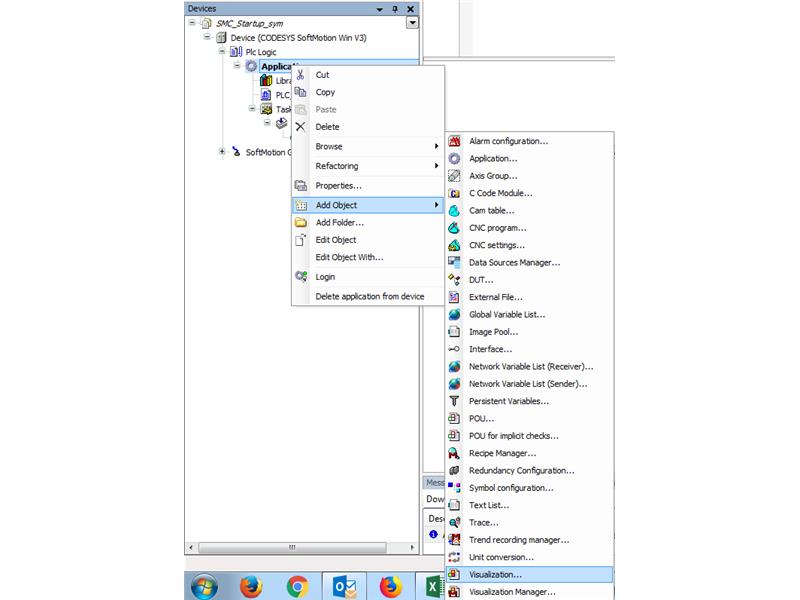Select Visualization… in the submenu
800x600 pixels.
click(530, 574)
